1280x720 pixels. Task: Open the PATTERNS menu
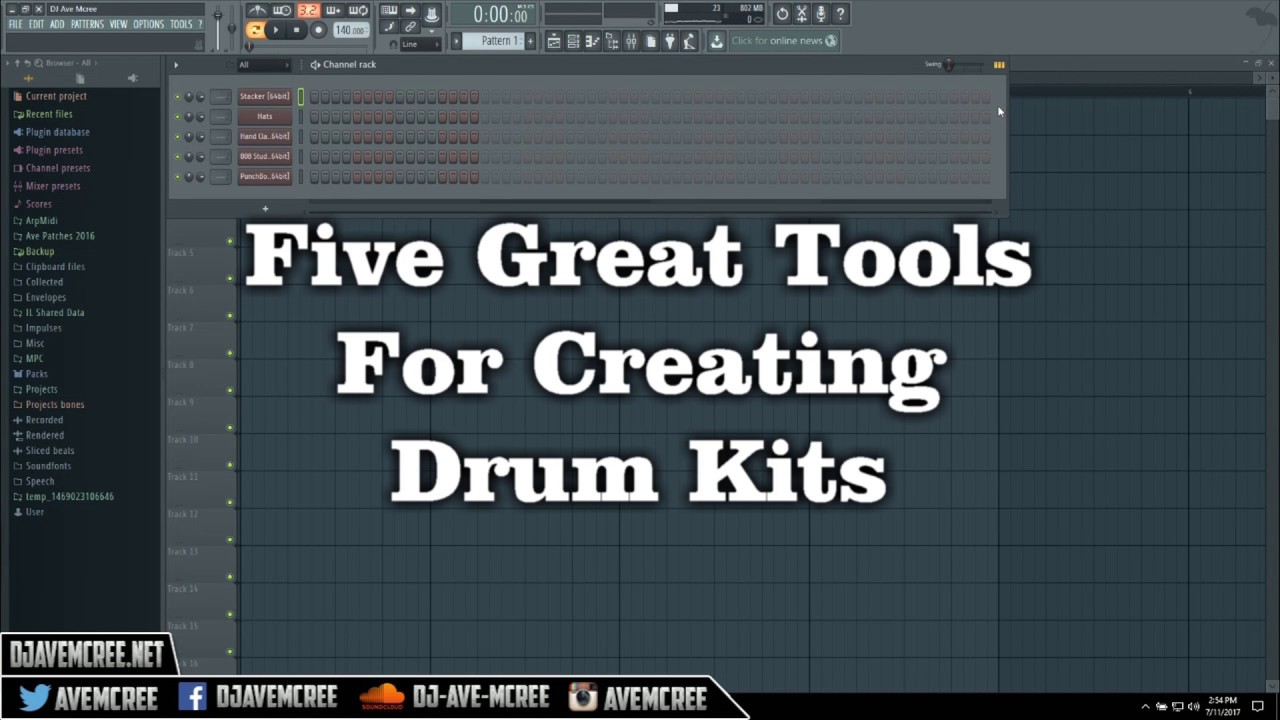coord(88,24)
